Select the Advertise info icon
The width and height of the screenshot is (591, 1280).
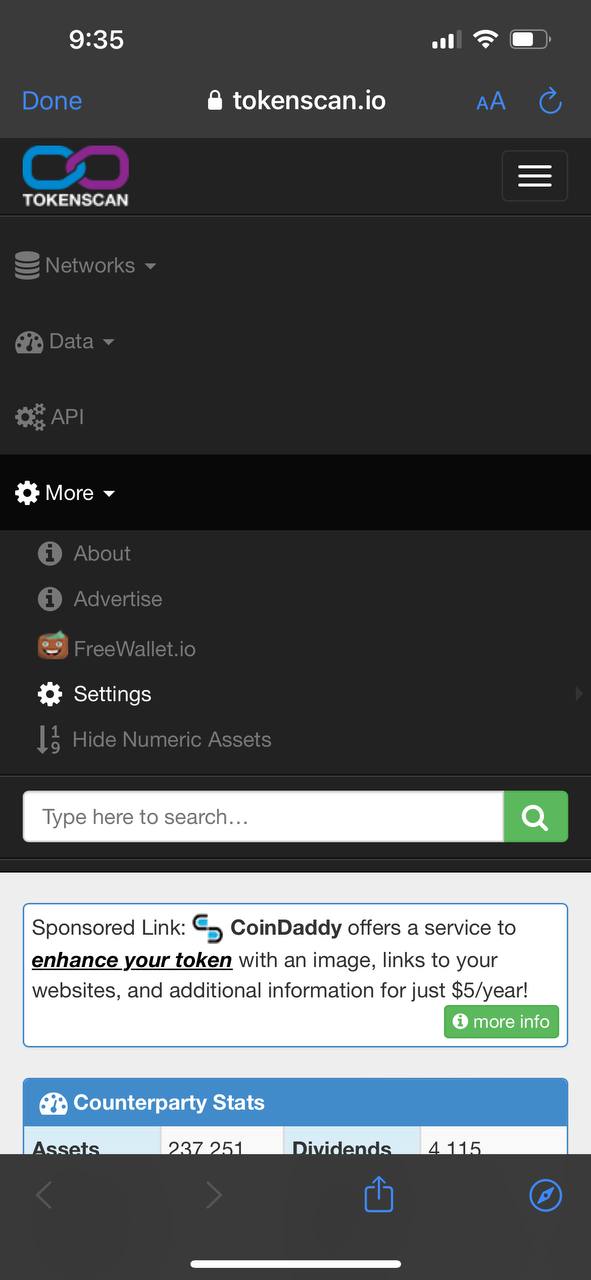[50, 599]
